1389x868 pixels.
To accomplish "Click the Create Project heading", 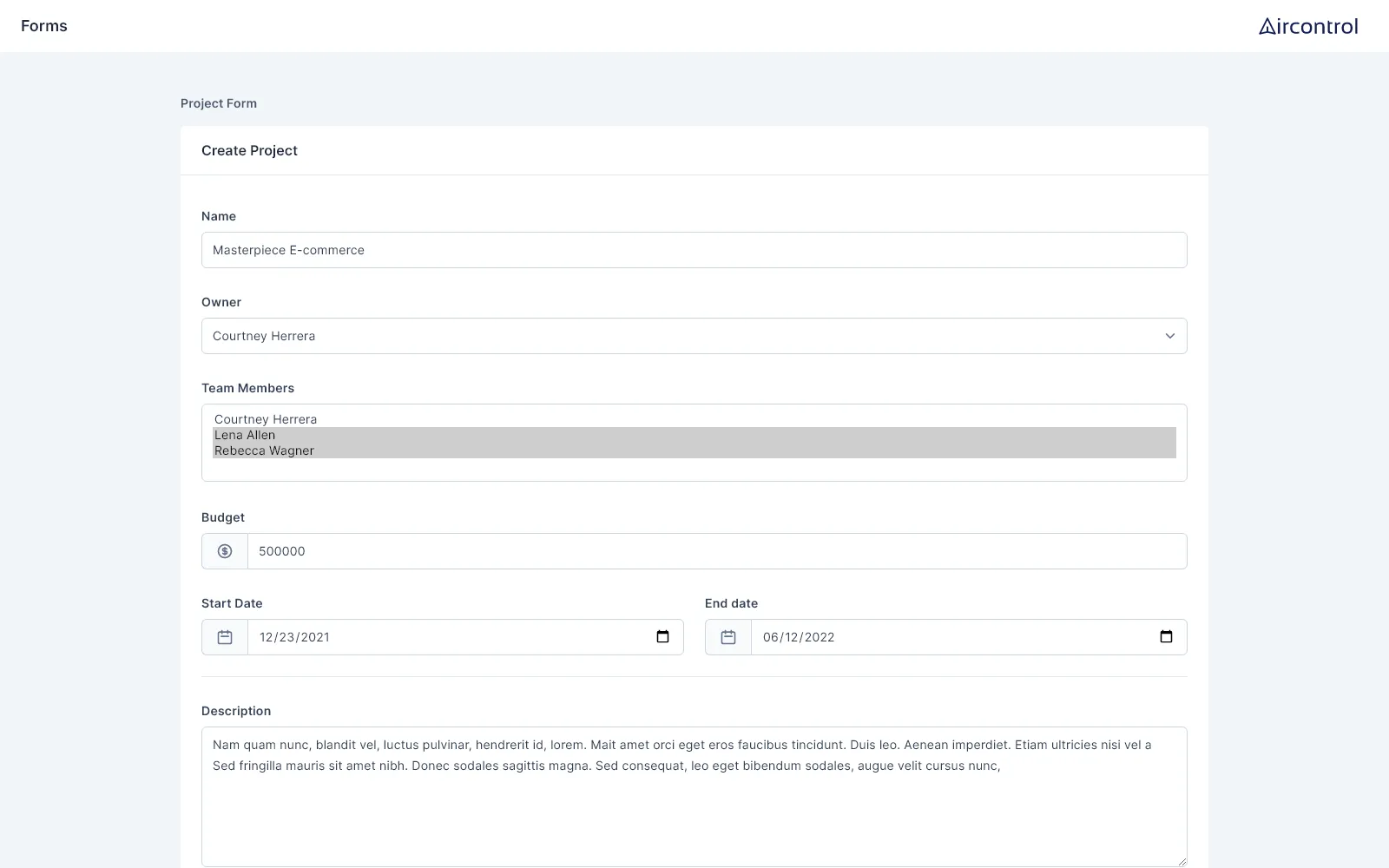I will coord(249,150).
